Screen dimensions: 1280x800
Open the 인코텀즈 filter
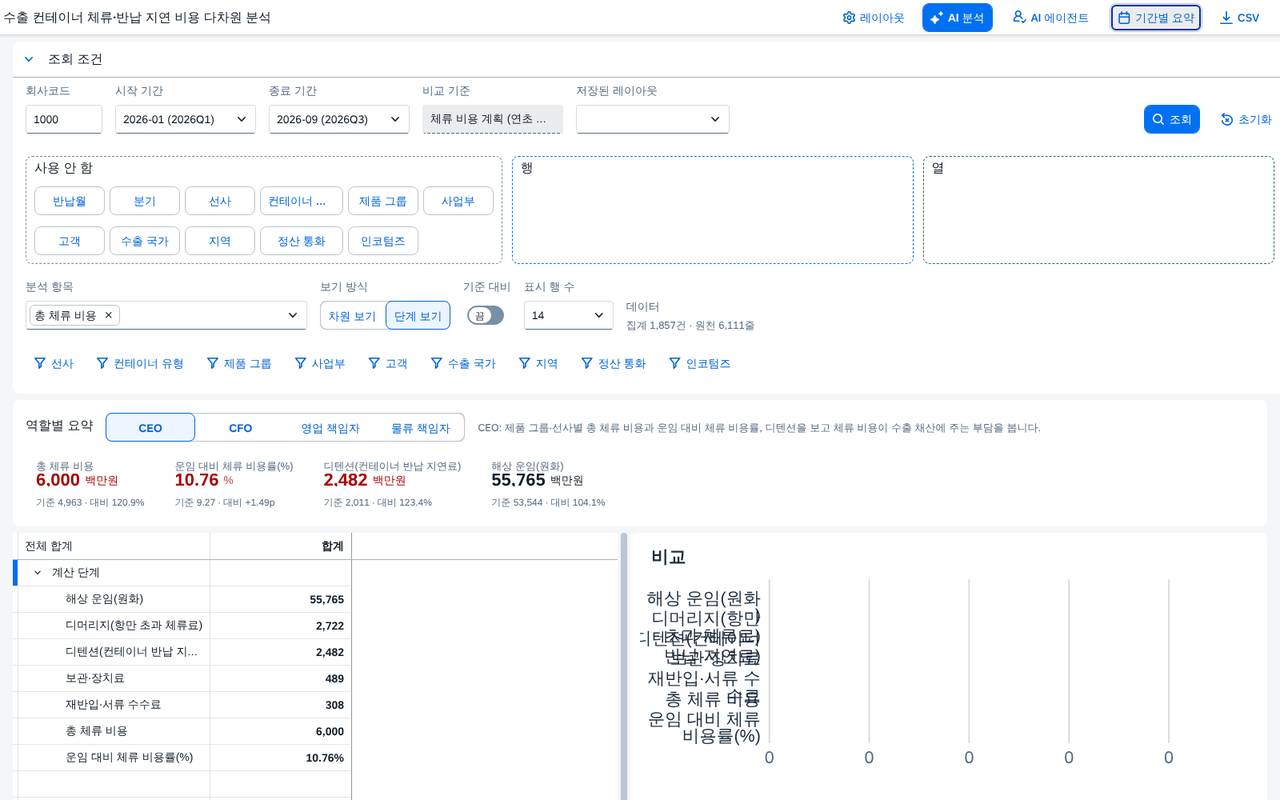coord(700,363)
